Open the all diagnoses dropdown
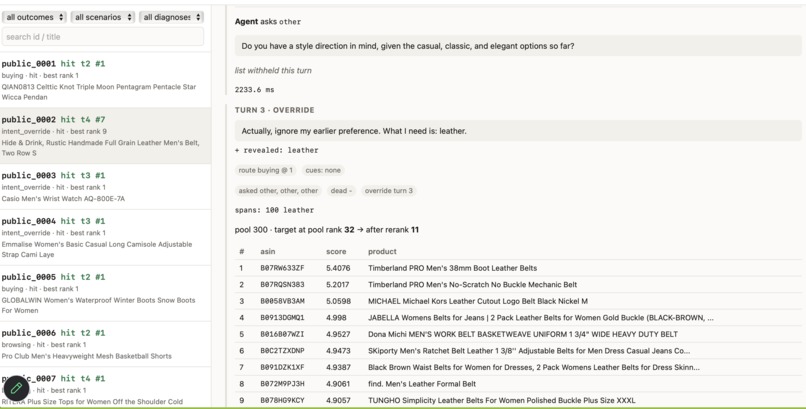806x409 pixels. [x=171, y=17]
